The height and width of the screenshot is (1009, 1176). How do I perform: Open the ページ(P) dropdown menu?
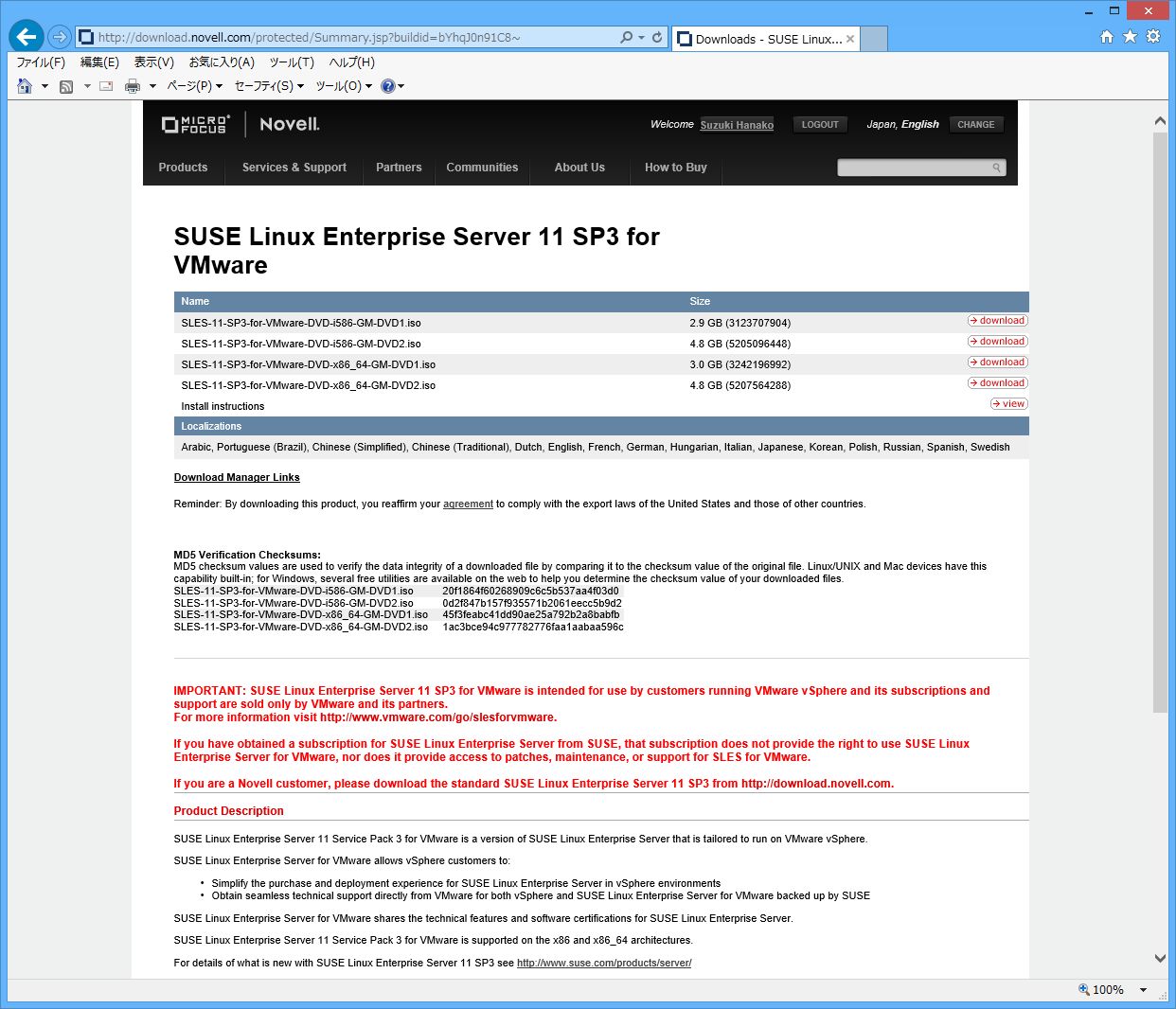194,86
